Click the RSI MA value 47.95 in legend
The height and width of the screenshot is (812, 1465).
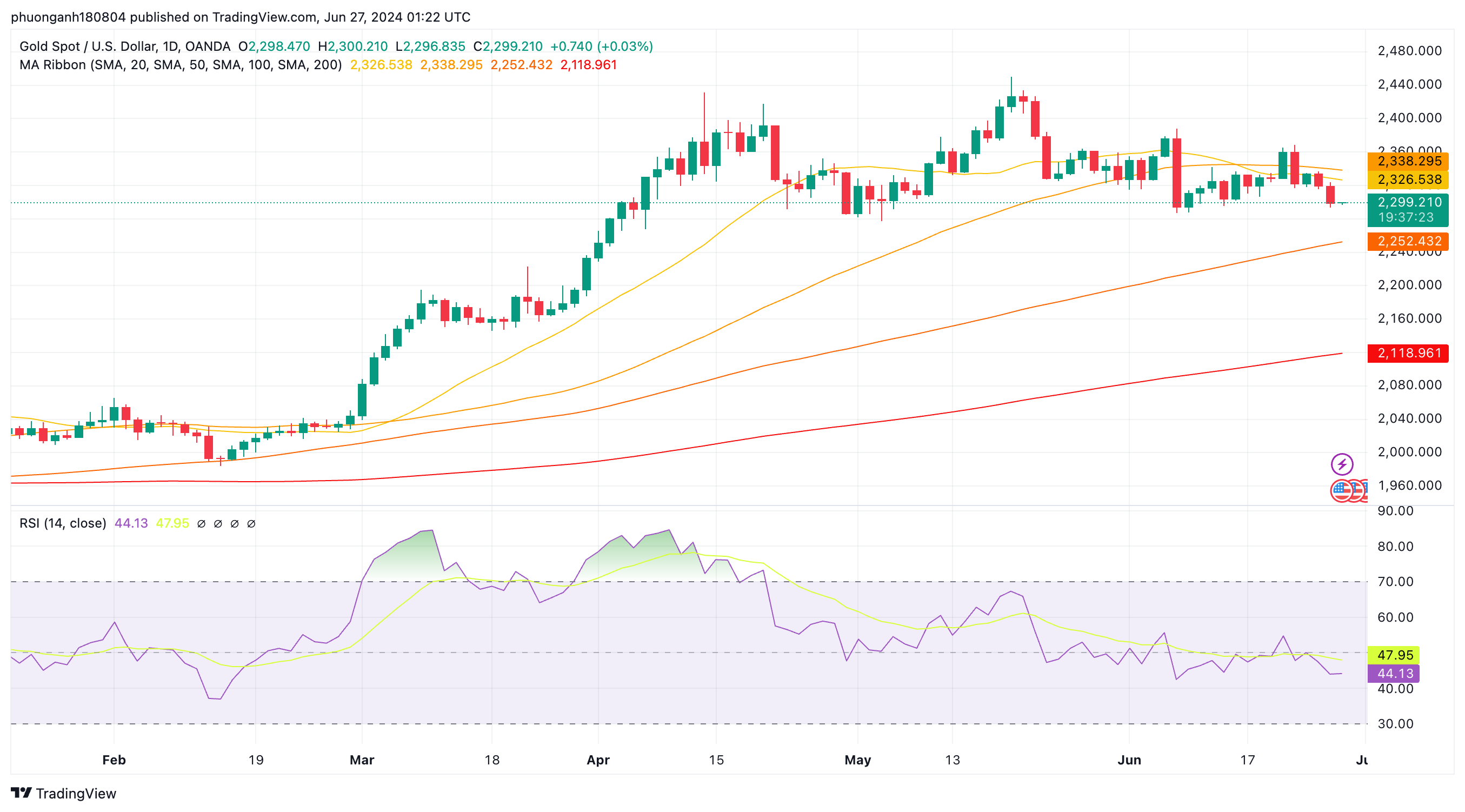172,523
